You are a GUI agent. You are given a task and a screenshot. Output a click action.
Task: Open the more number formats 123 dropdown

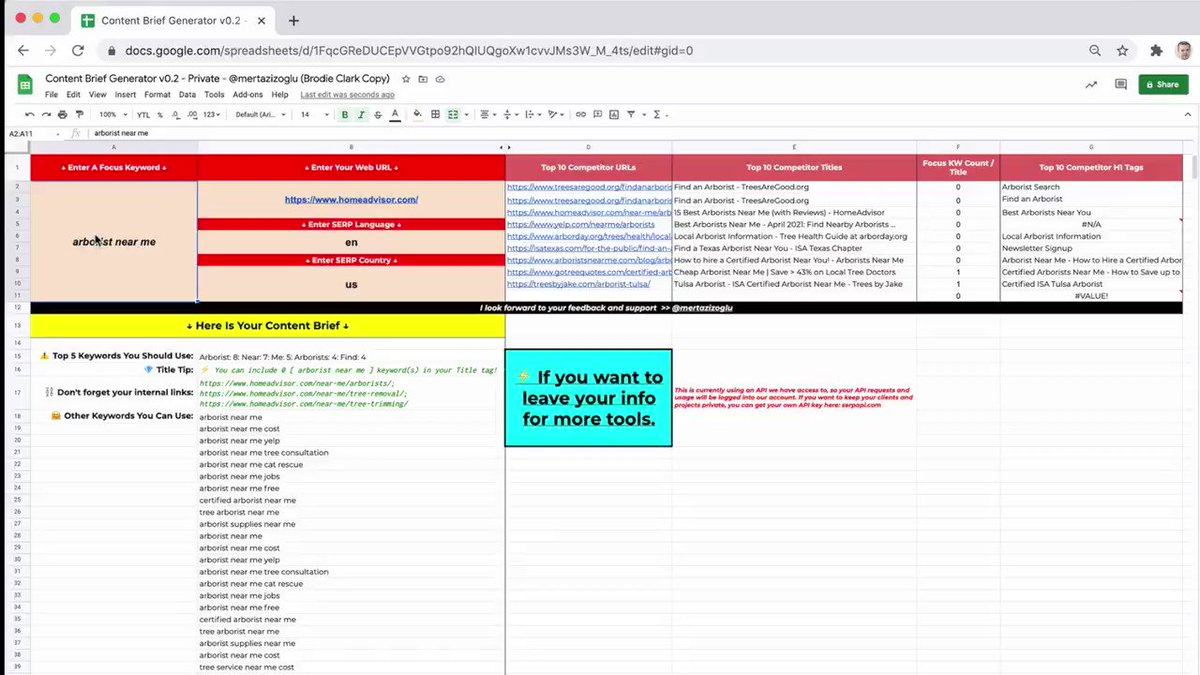(211, 115)
